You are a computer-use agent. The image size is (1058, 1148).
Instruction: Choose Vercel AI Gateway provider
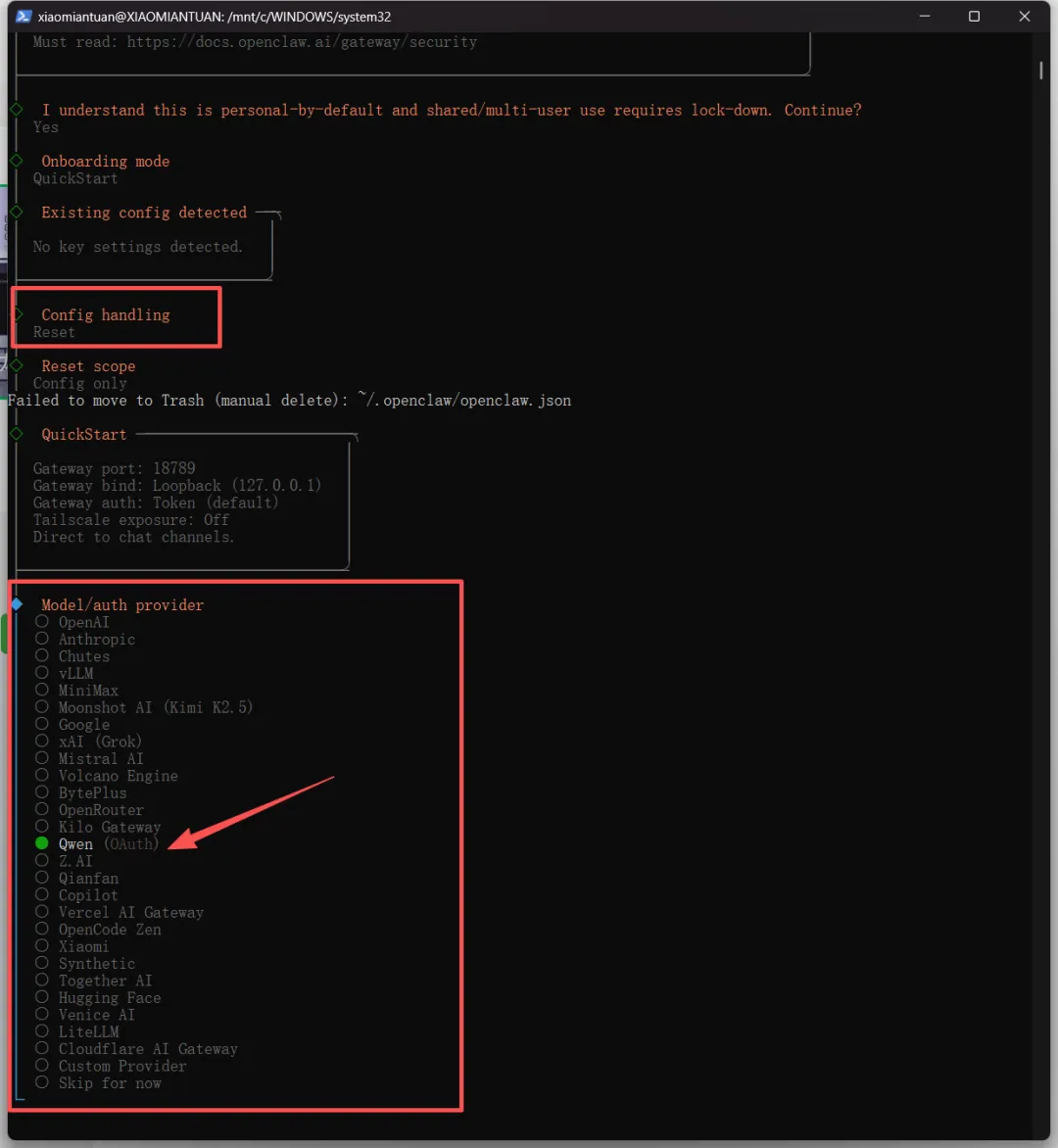click(x=120, y=912)
